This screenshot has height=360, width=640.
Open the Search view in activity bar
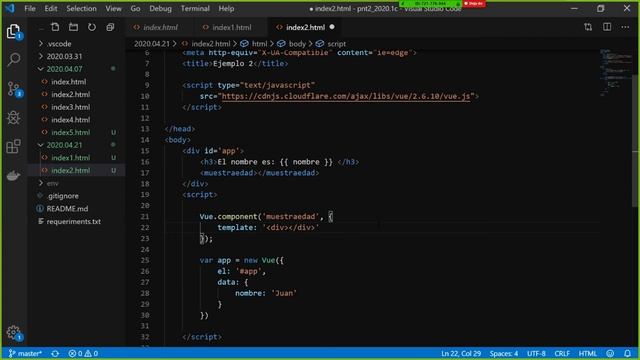(x=13, y=60)
